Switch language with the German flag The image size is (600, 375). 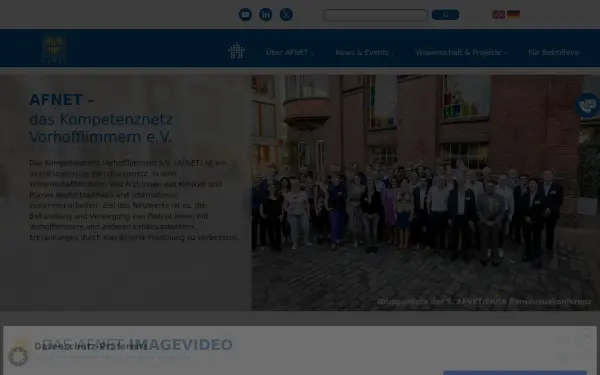pyautogui.click(x=514, y=15)
